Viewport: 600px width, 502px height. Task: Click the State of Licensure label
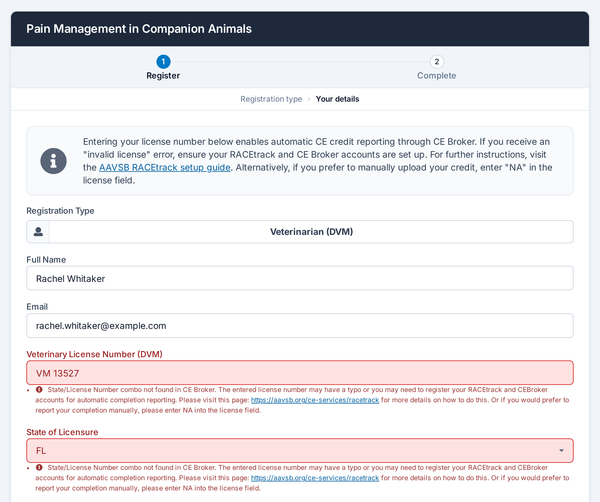coord(62,432)
